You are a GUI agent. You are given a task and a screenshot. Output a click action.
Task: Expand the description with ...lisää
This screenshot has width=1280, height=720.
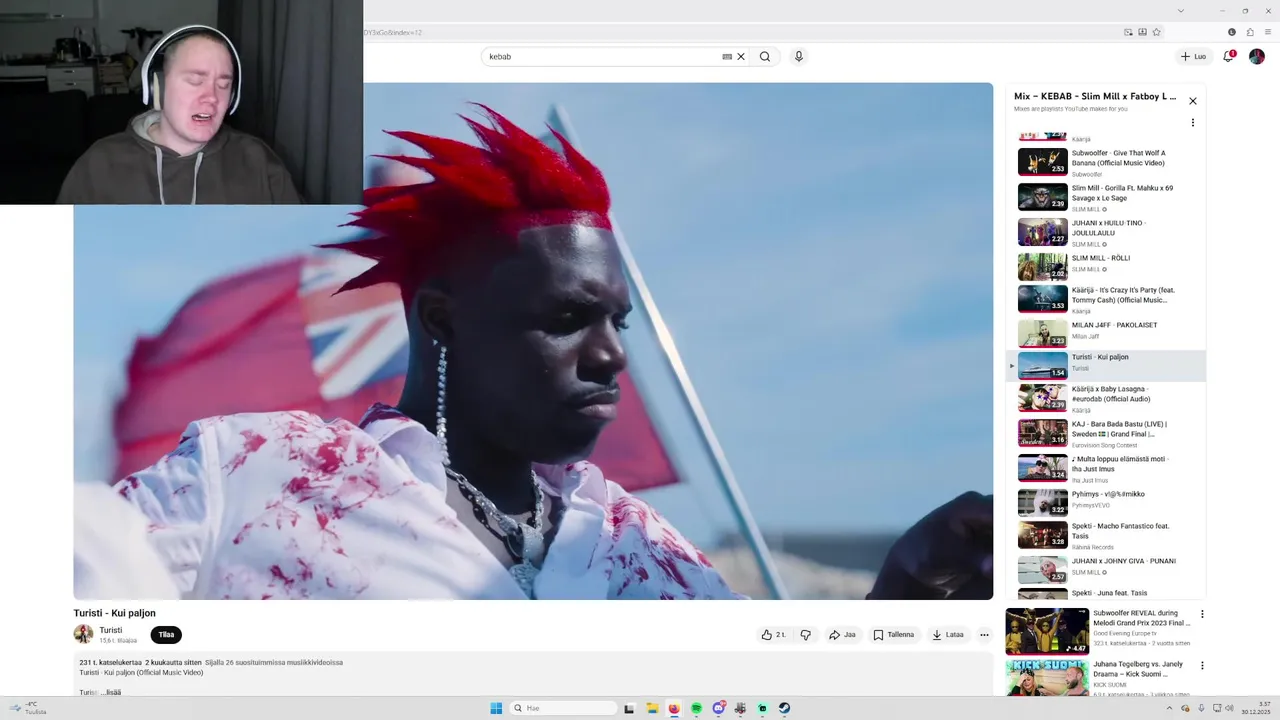(110, 692)
